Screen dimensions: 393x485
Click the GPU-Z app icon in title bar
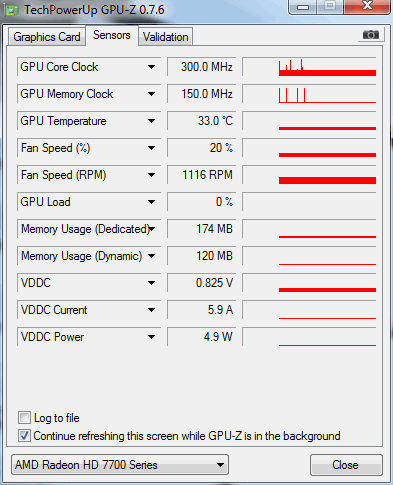point(12,10)
